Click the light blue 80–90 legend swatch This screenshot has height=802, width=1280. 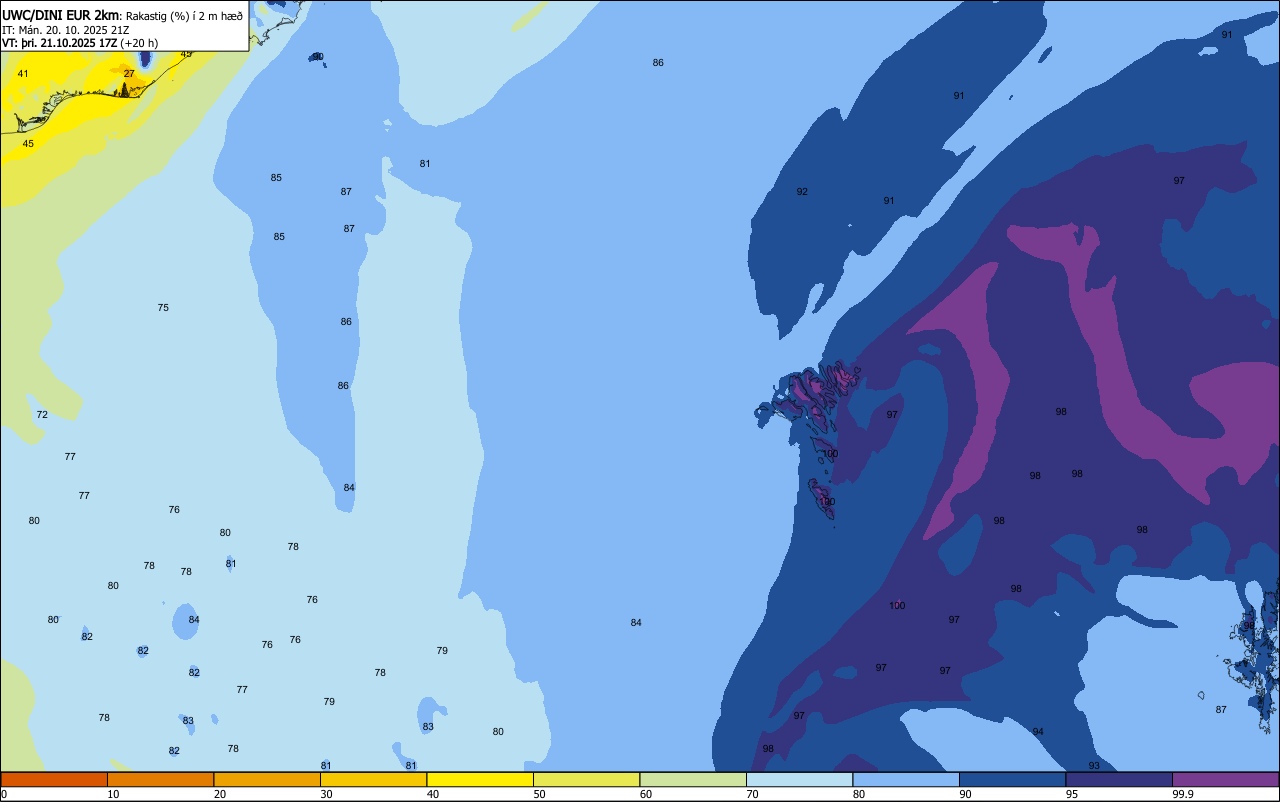pyautogui.click(x=906, y=779)
